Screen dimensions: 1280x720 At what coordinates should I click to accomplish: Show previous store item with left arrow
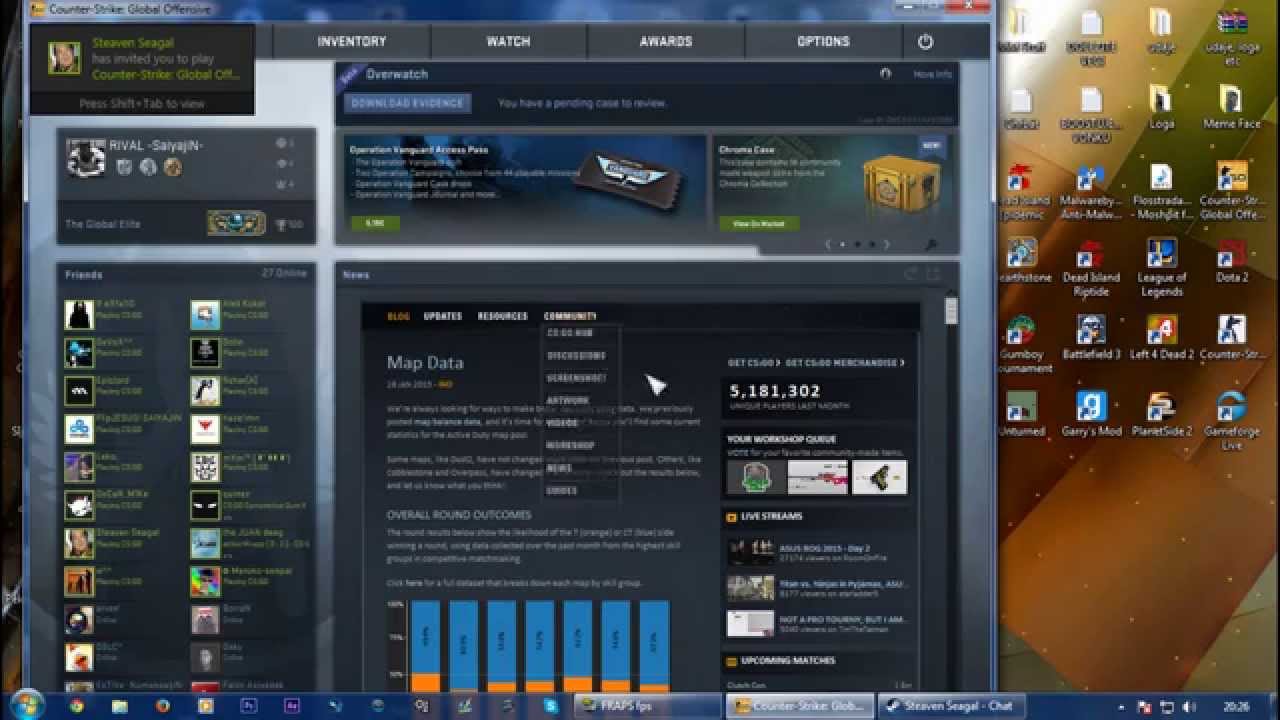[827, 245]
